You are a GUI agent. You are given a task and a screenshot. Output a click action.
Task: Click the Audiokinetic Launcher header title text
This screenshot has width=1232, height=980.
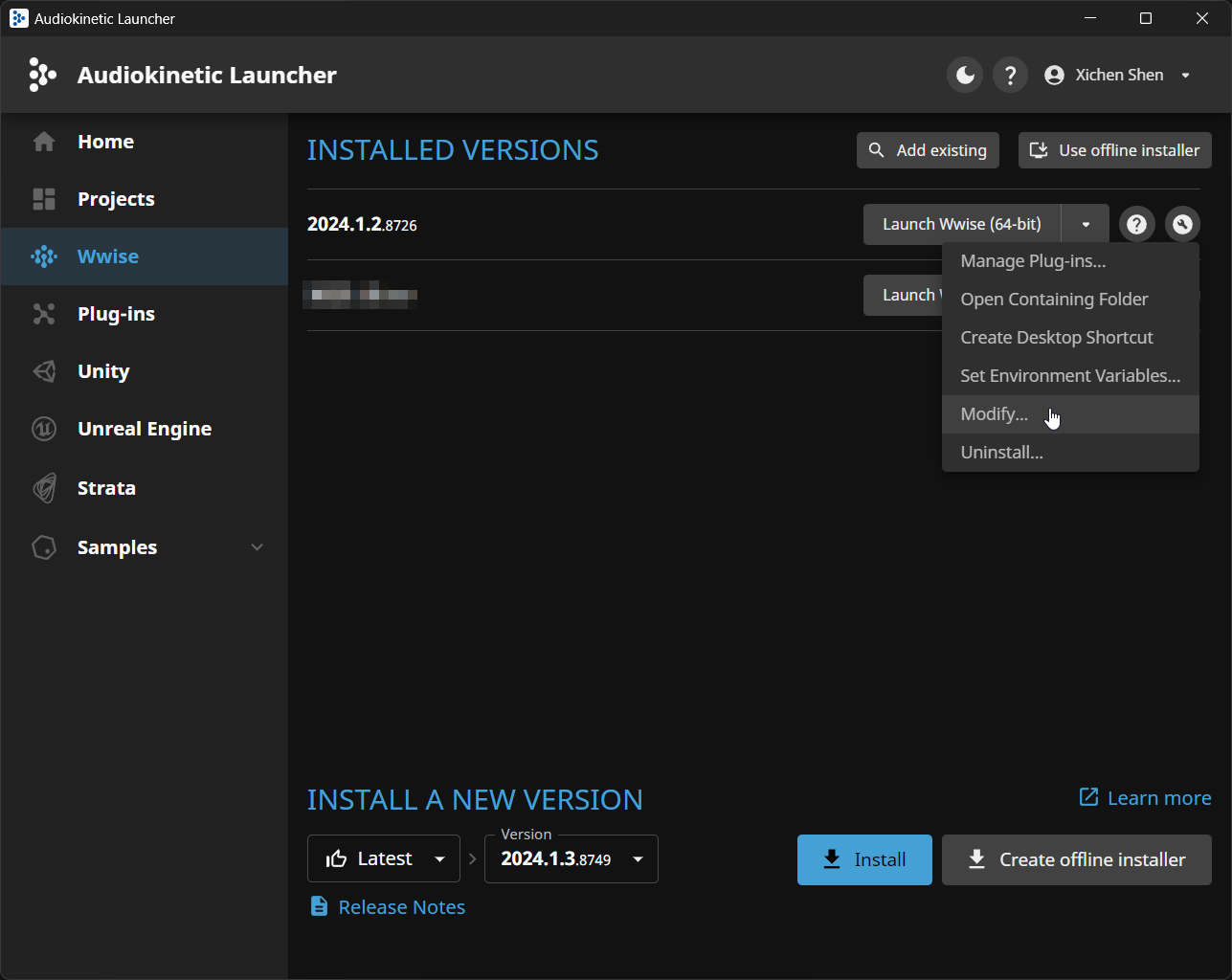coord(207,75)
